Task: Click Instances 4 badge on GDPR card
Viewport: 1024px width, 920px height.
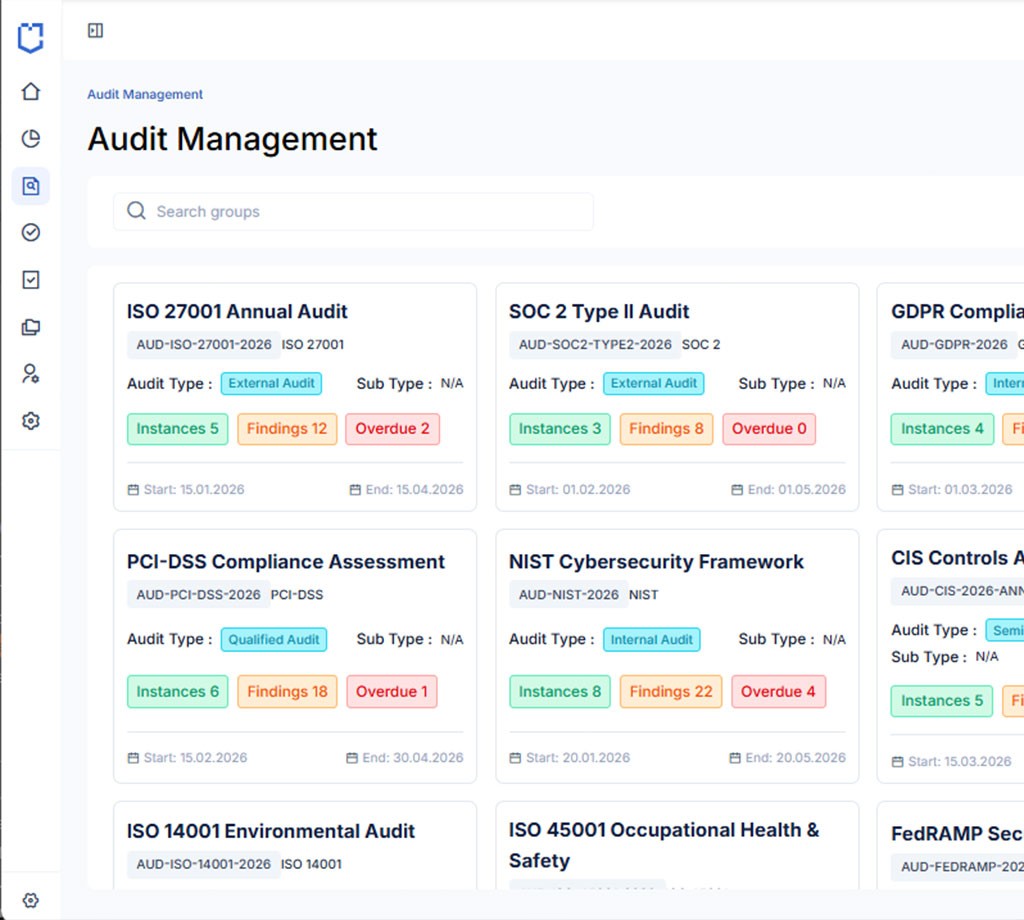Action: click(942, 429)
